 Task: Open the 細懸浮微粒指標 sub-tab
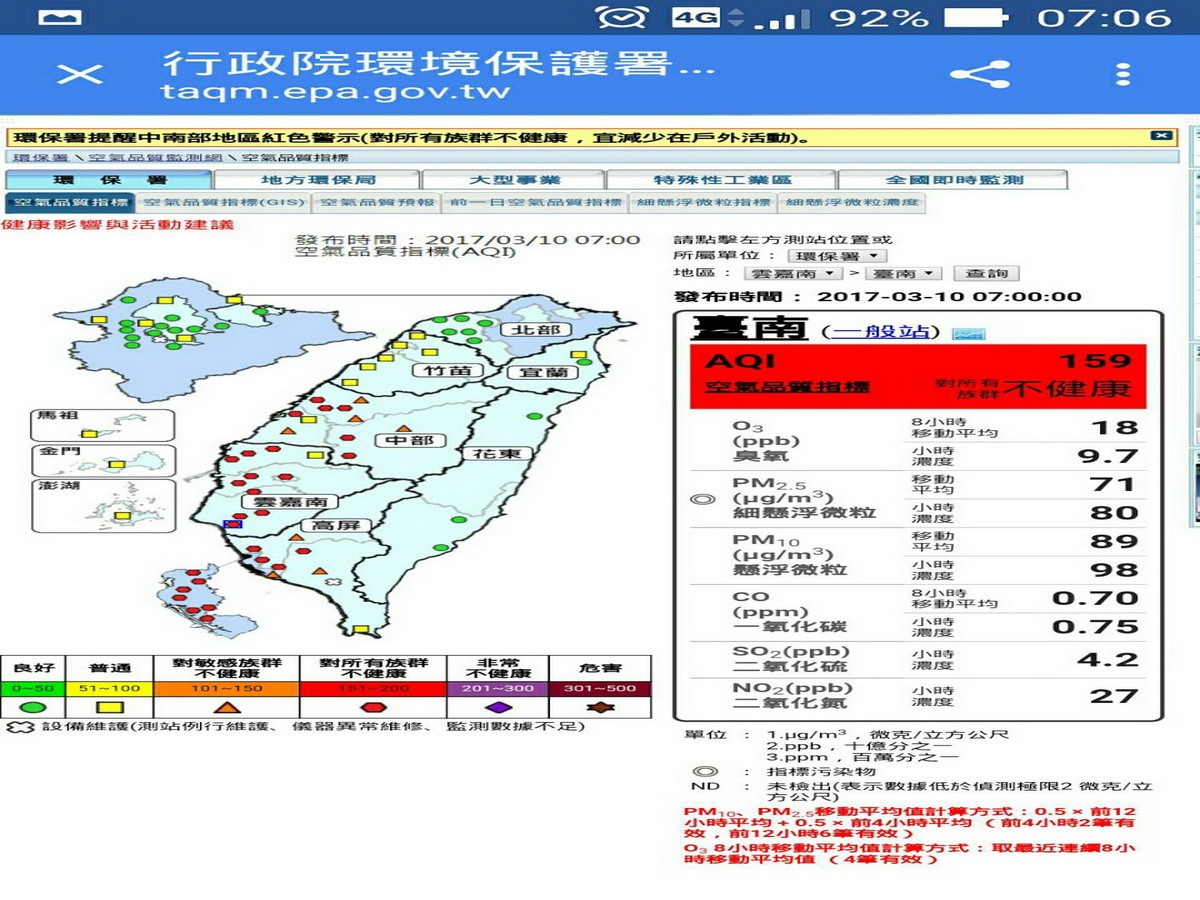(x=704, y=203)
